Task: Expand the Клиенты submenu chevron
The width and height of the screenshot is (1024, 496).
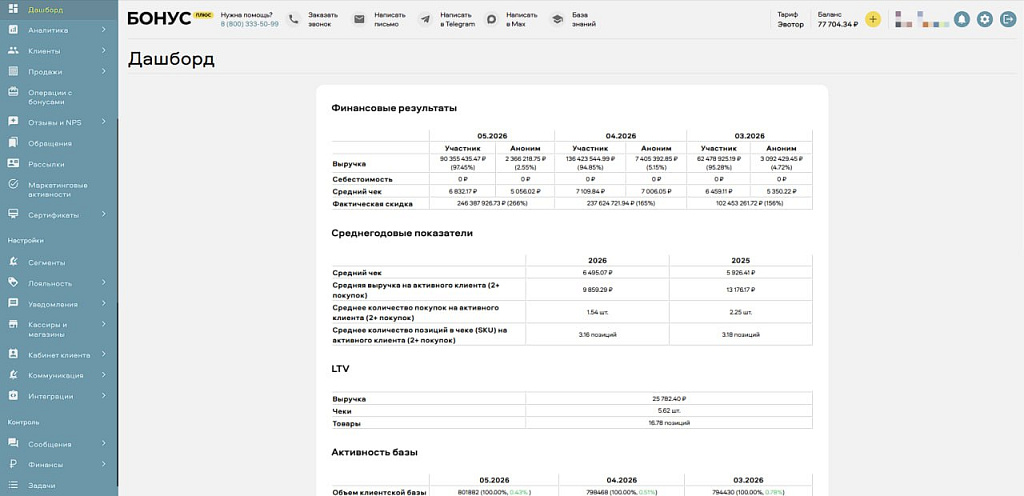Action: coord(104,51)
